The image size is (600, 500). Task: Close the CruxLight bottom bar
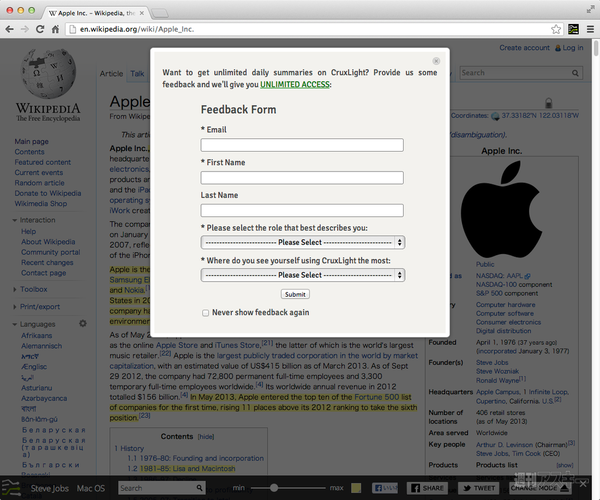pos(583,484)
